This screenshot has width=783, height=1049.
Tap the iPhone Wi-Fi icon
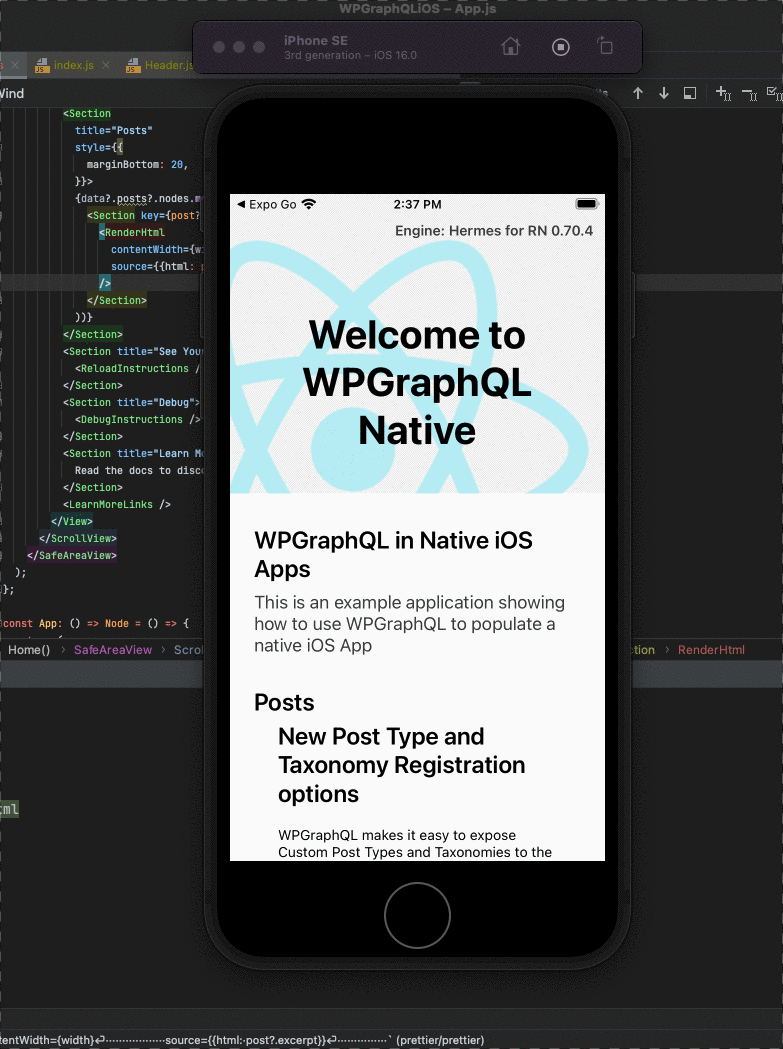[309, 204]
